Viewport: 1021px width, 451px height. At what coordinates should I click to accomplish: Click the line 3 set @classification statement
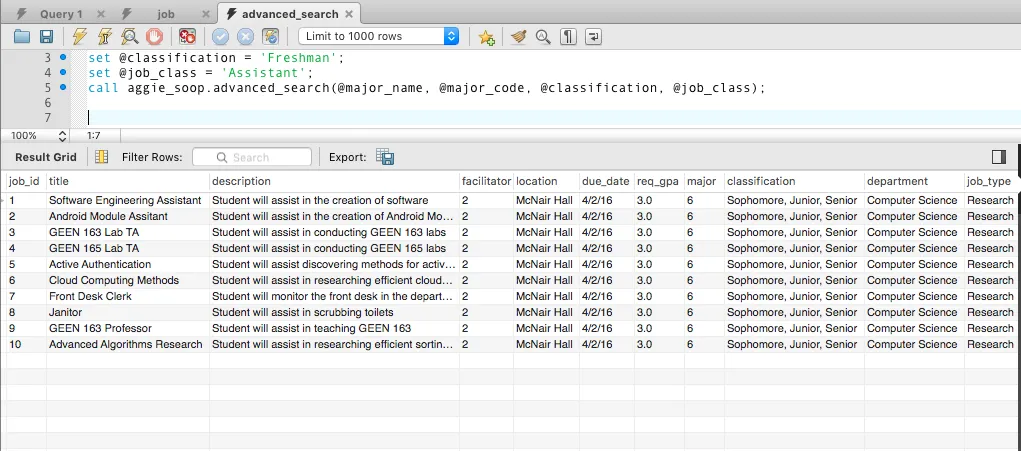[x=216, y=57]
